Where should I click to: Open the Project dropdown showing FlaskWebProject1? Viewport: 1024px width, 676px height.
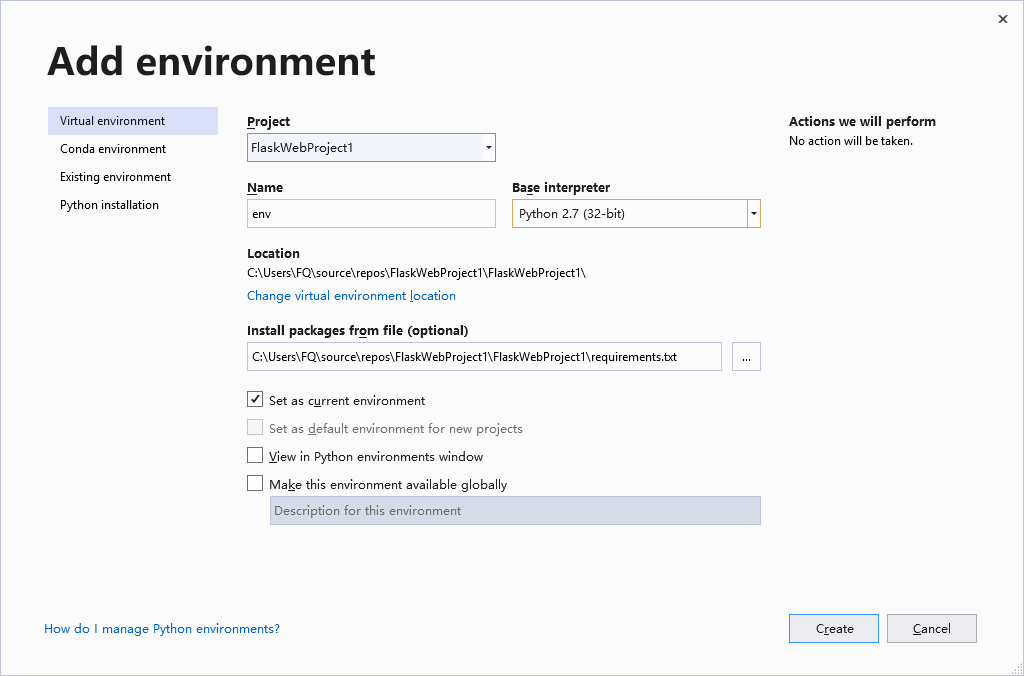[x=371, y=148]
